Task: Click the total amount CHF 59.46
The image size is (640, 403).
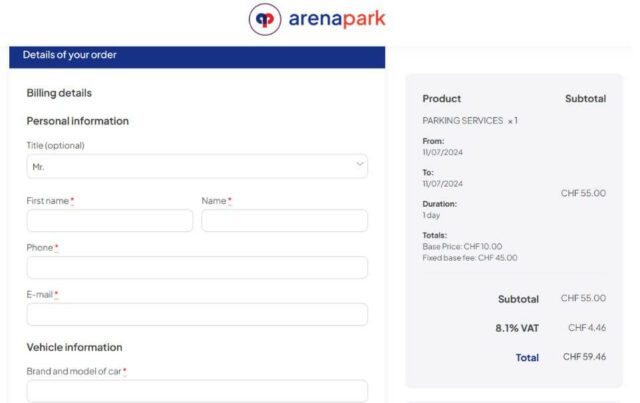Action: click(x=584, y=357)
